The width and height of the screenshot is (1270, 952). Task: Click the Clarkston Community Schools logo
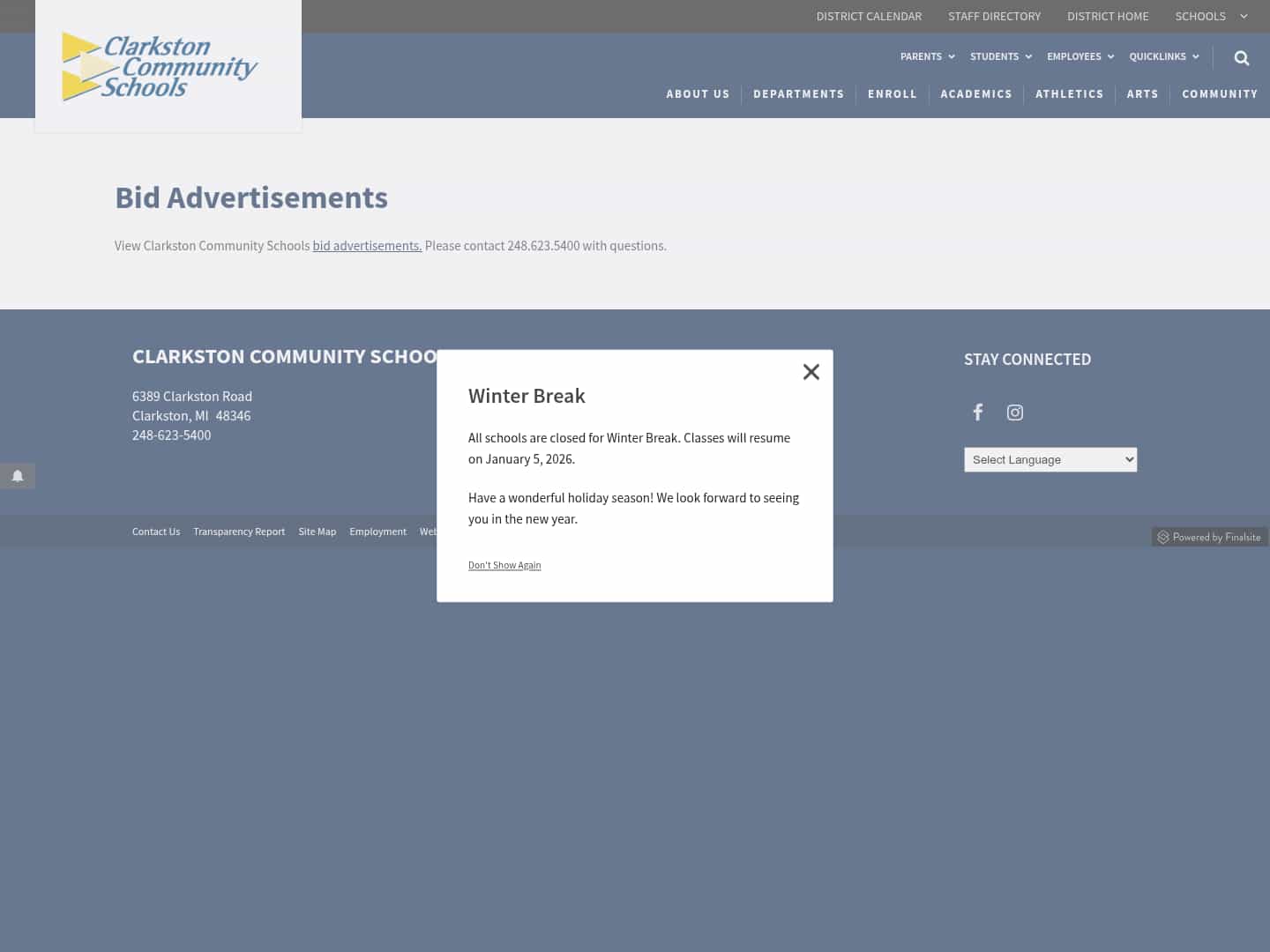[159, 66]
